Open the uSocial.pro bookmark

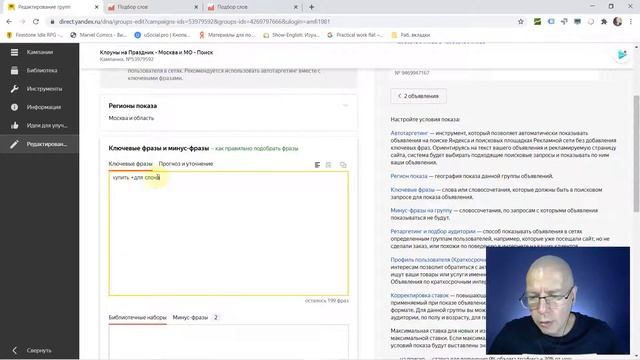pos(162,35)
